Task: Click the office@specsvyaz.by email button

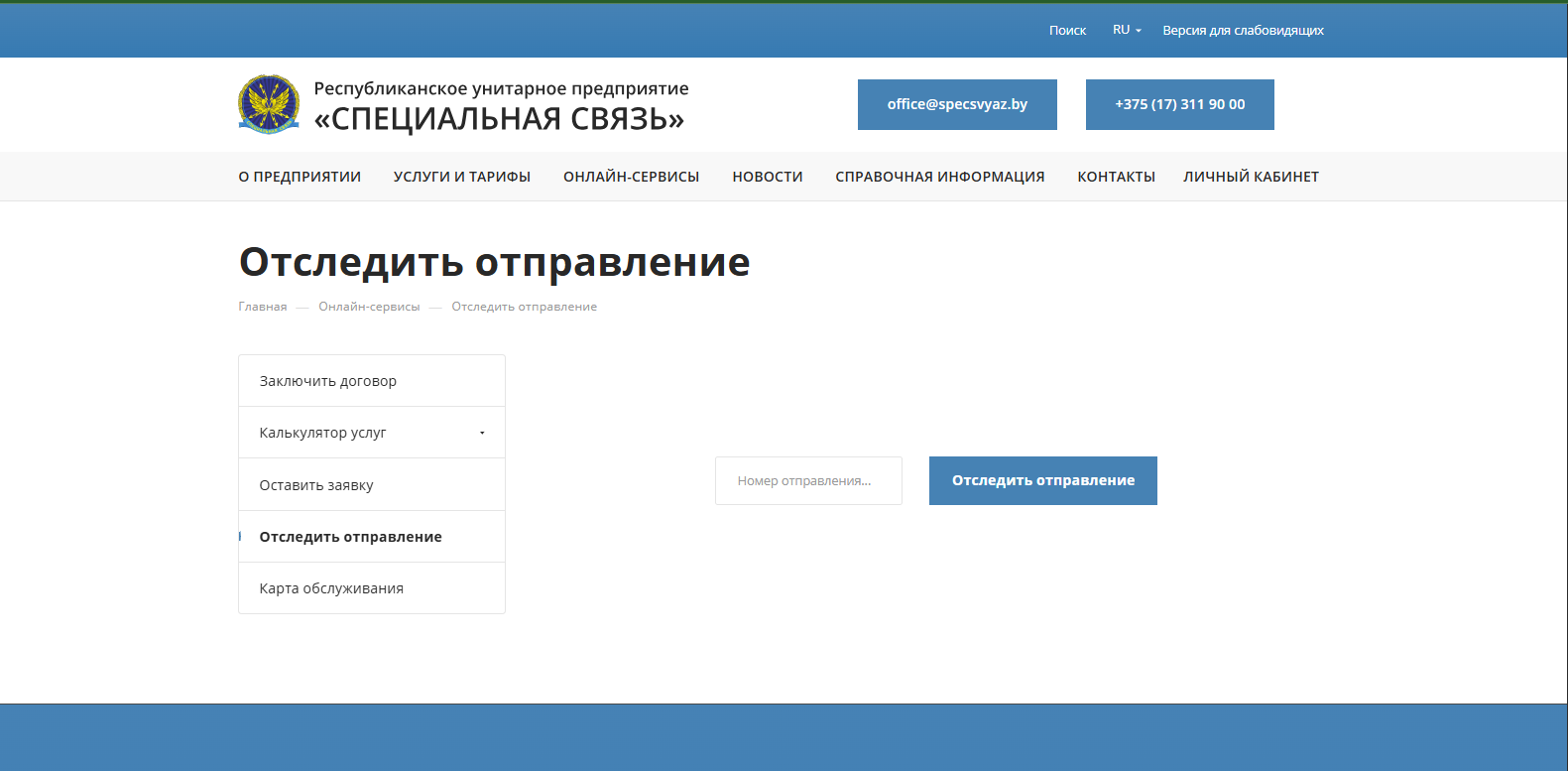Action: tap(957, 104)
